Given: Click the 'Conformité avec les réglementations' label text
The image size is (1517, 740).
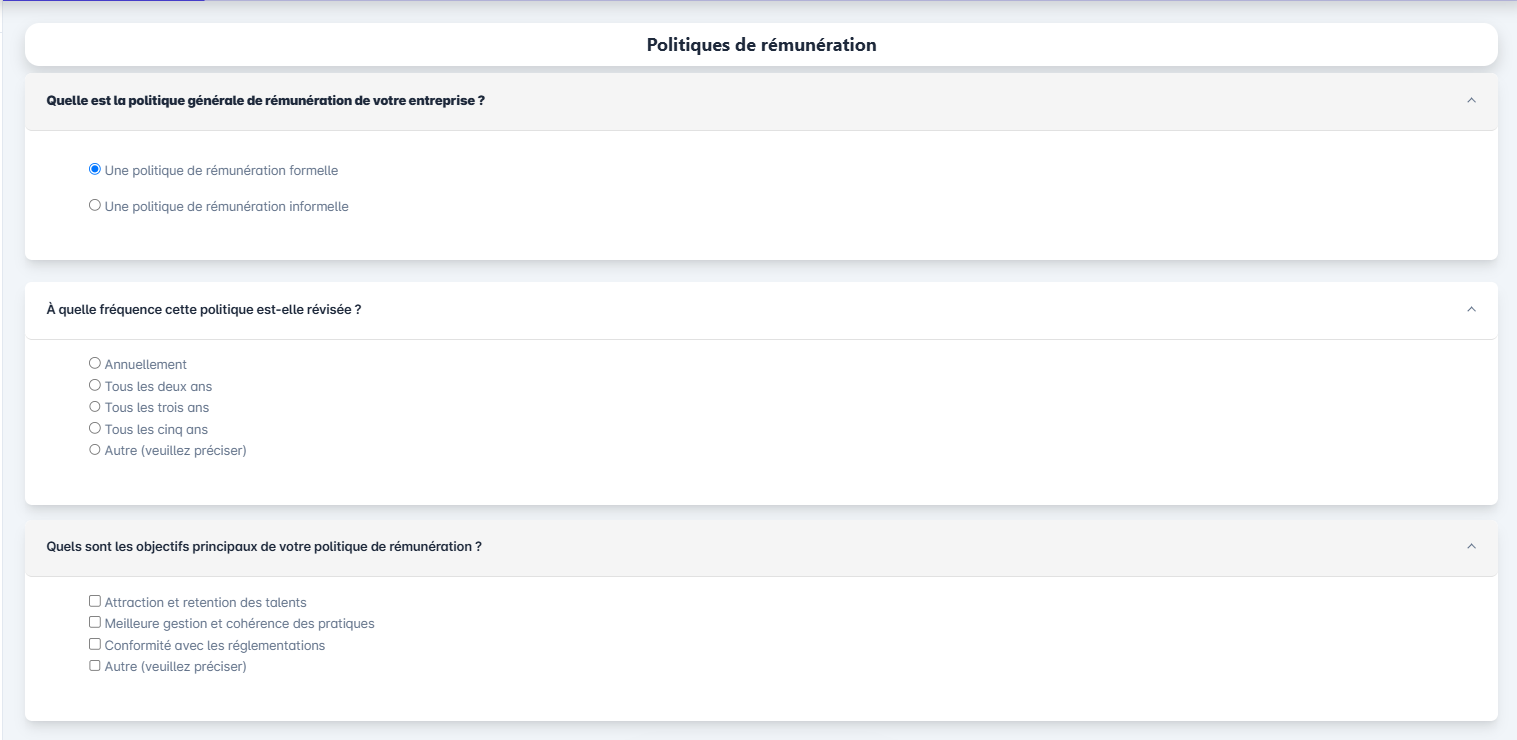Looking at the screenshot, I should [214, 645].
